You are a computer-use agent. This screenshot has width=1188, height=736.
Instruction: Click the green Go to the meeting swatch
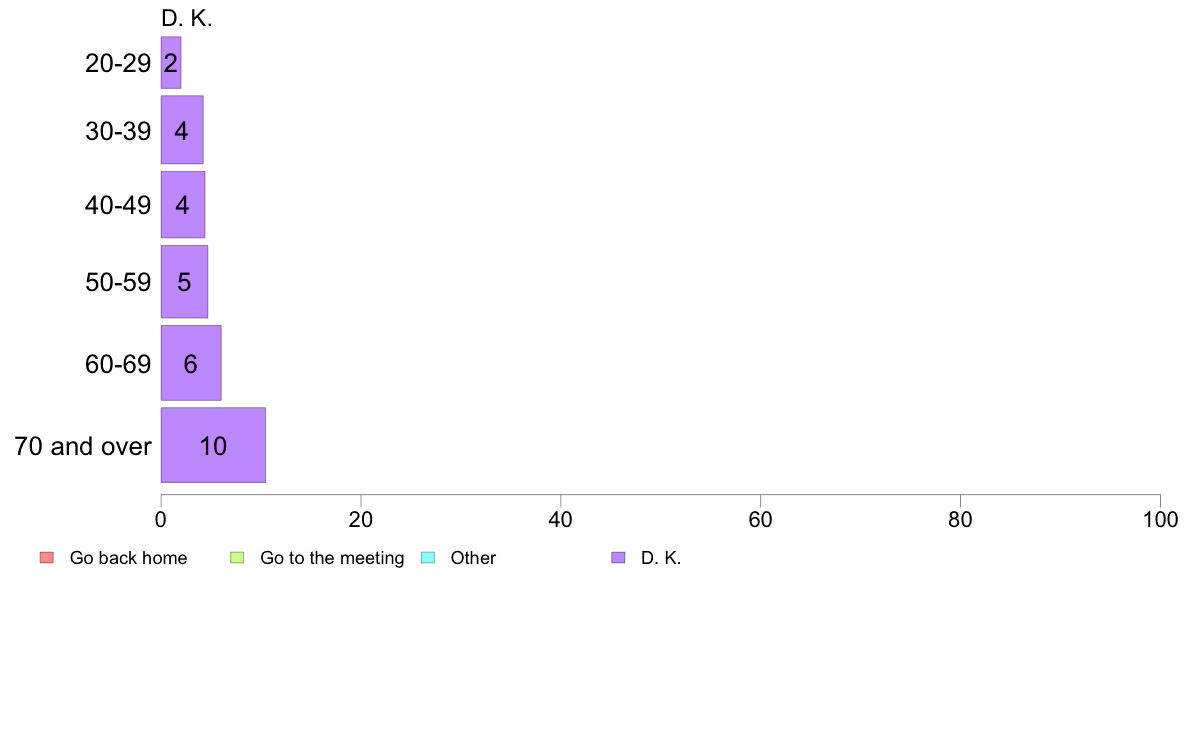coord(237,558)
